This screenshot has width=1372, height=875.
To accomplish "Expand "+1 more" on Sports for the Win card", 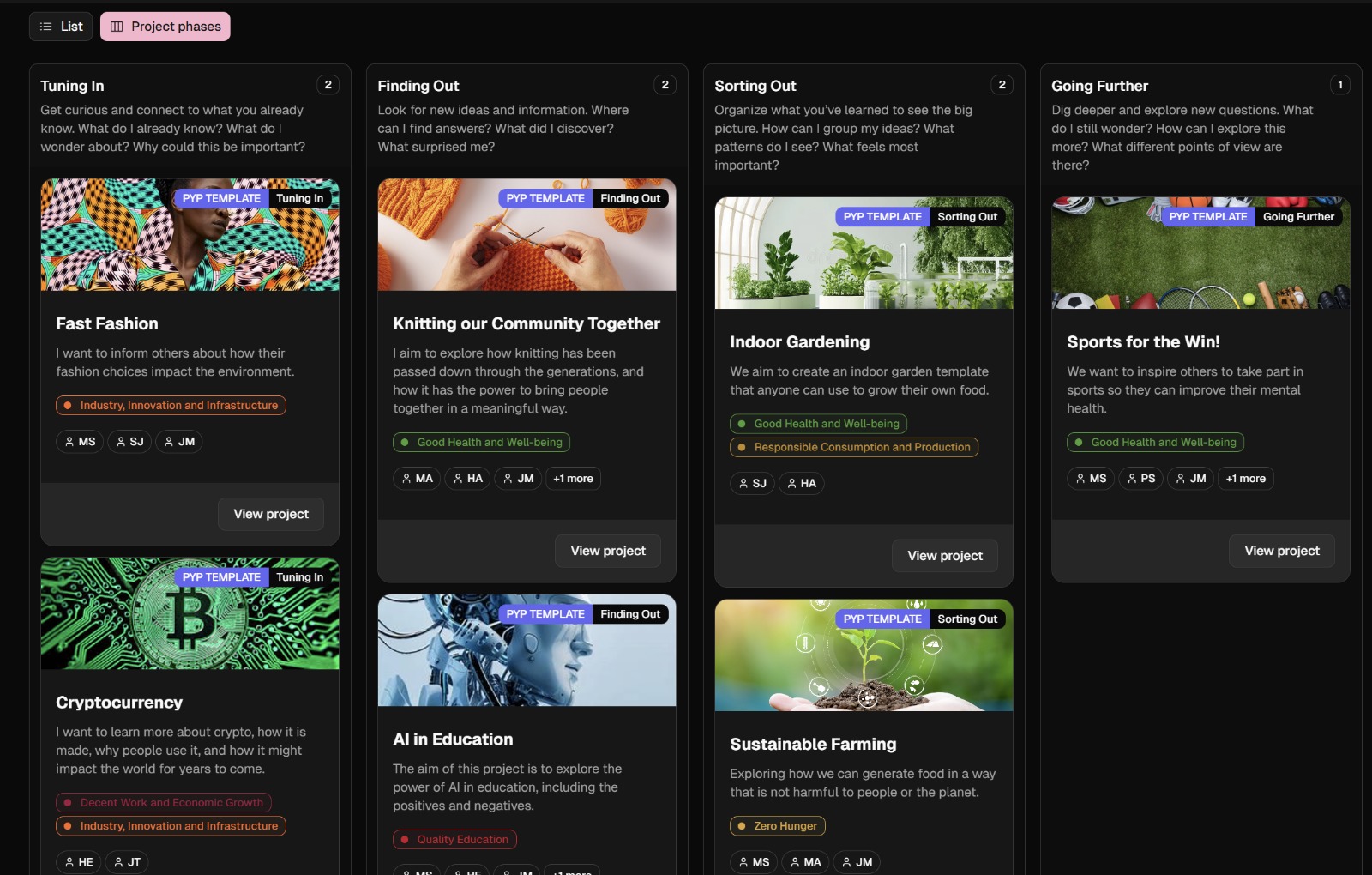I will pos(1245,478).
